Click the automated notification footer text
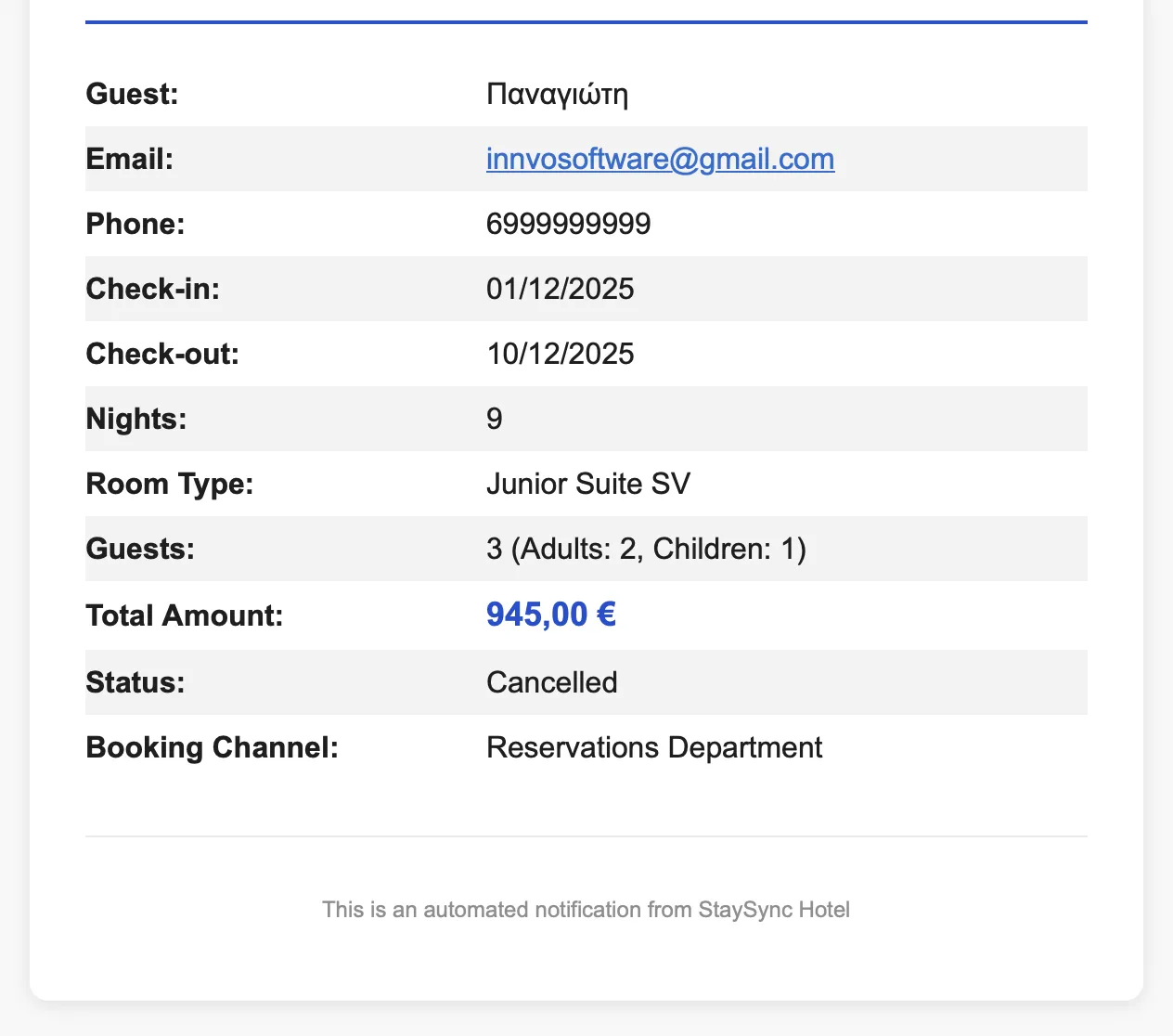The width and height of the screenshot is (1173, 1036). click(586, 910)
